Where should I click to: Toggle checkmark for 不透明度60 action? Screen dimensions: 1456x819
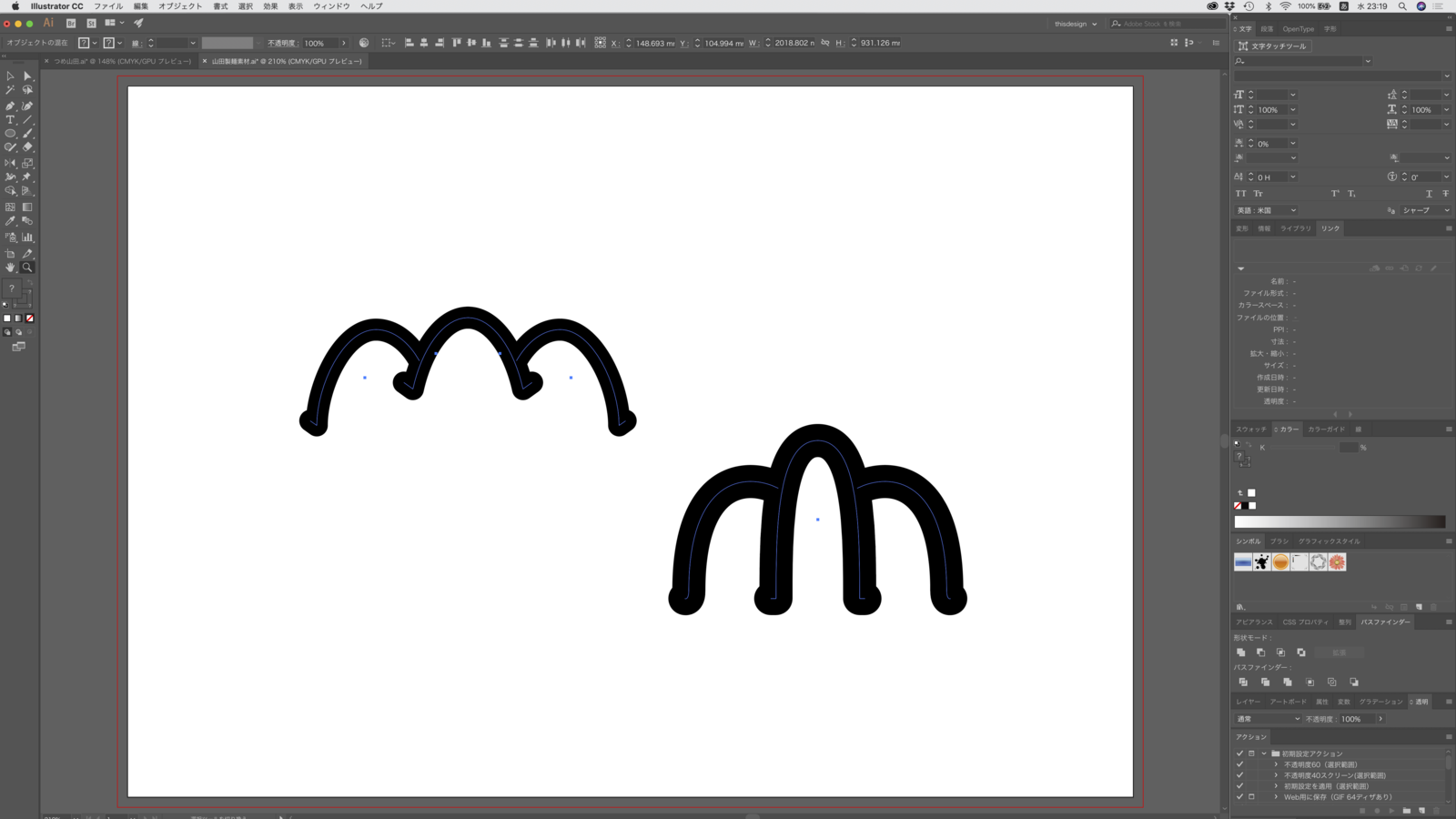(1239, 764)
